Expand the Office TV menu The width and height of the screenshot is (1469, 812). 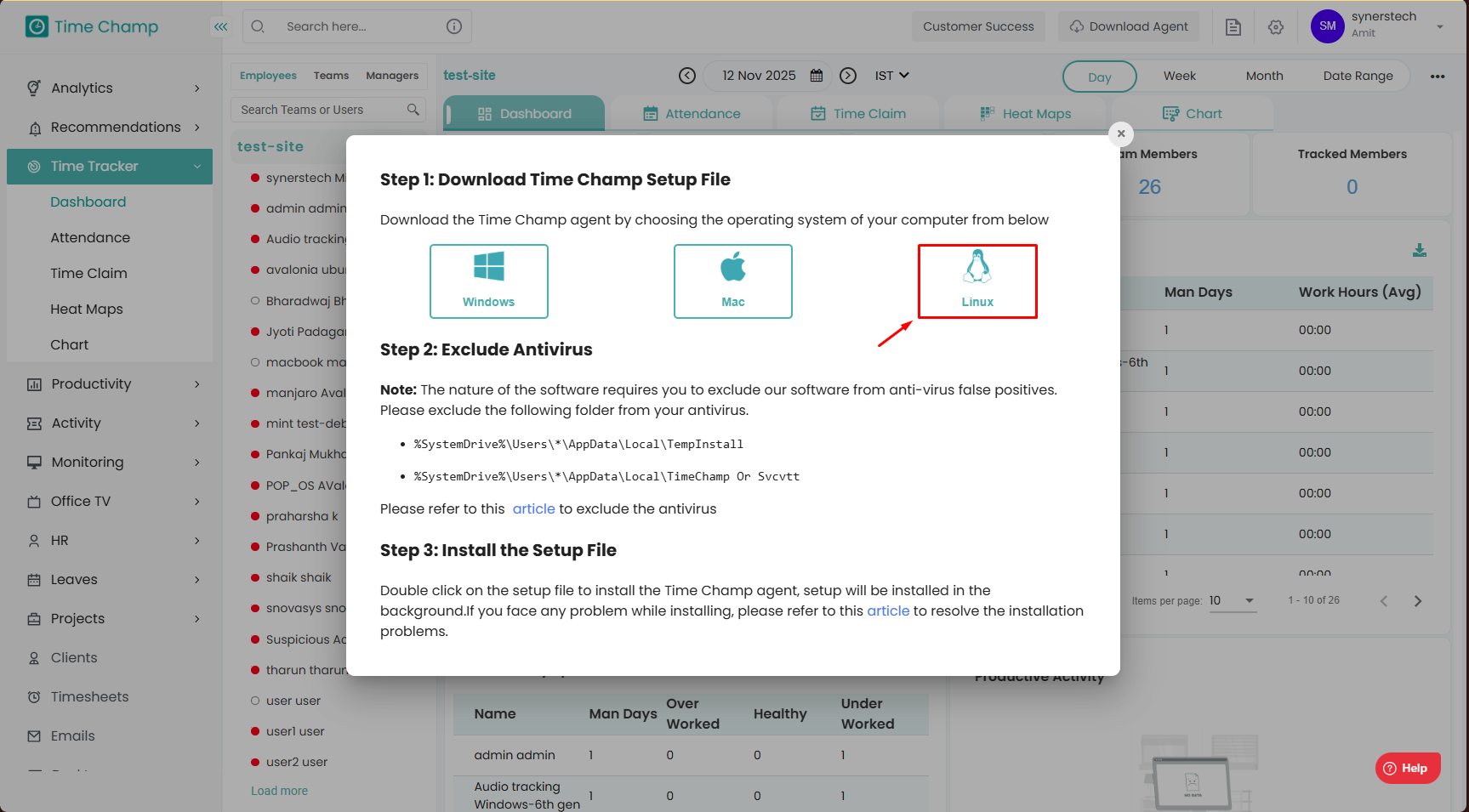tap(110, 501)
